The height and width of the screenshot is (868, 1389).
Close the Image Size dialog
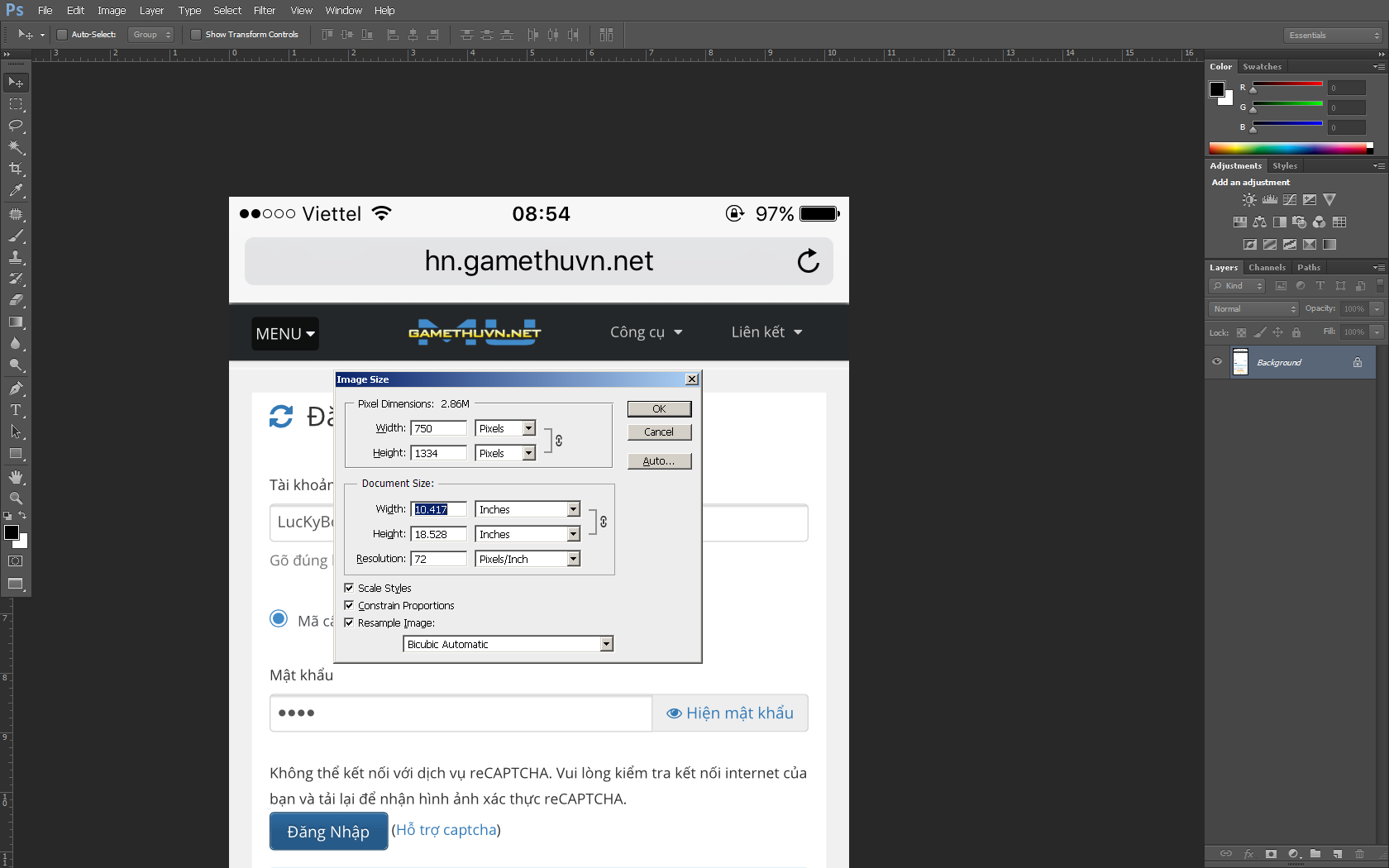[692, 379]
